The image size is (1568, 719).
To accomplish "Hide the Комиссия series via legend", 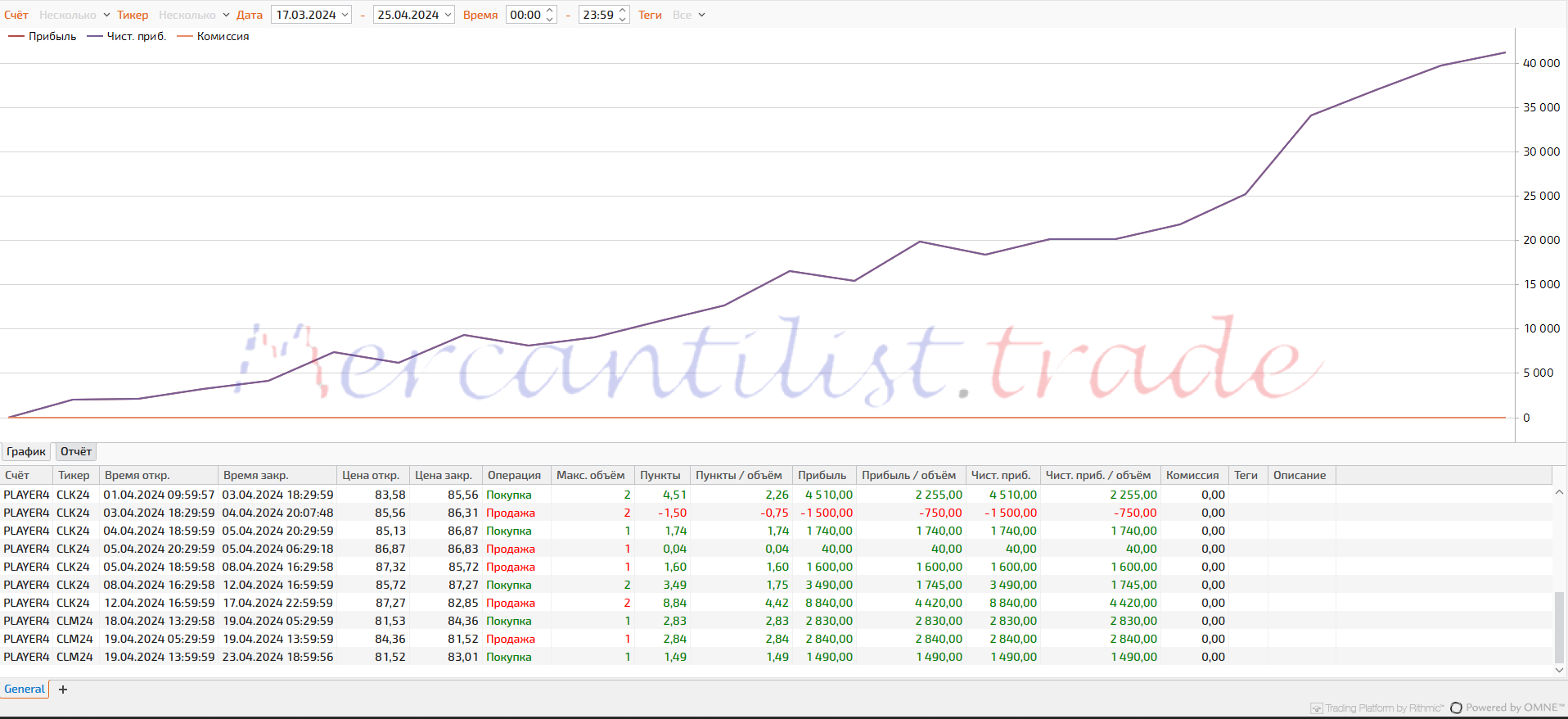I will tap(214, 37).
